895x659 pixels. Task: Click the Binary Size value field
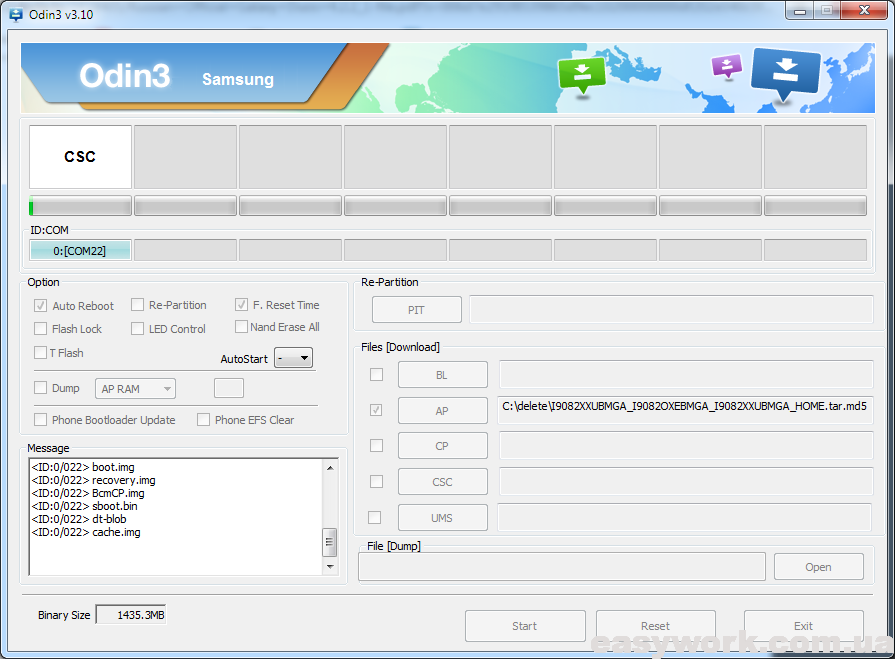(x=131, y=614)
